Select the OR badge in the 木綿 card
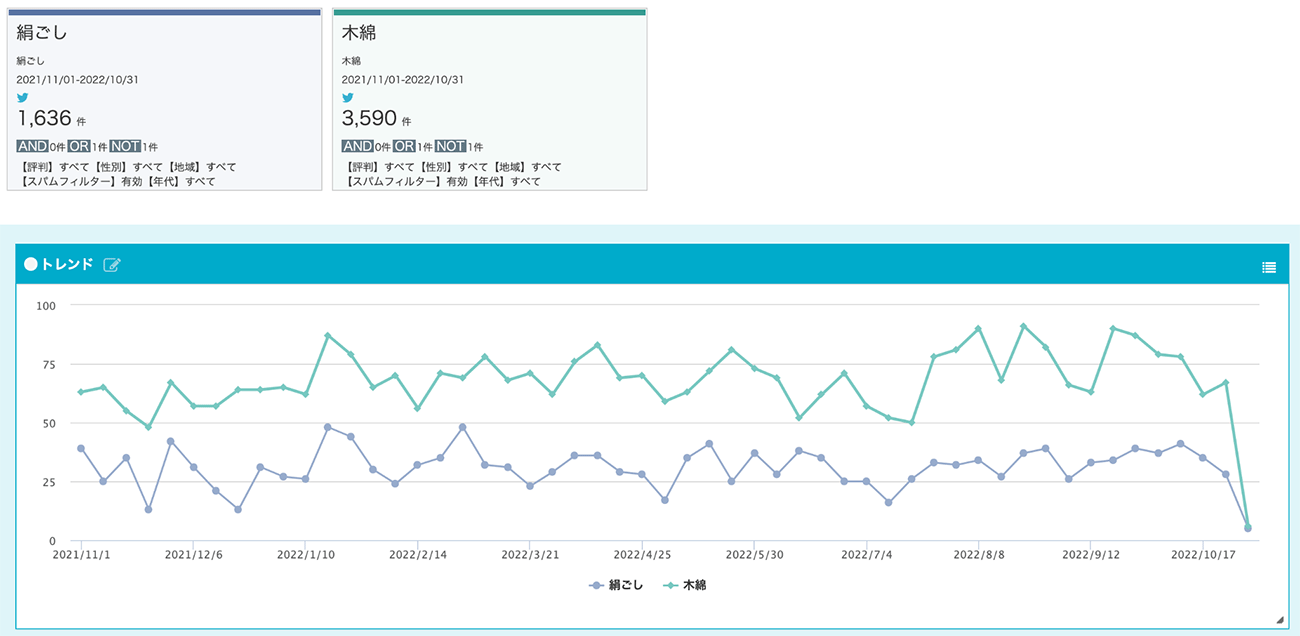1300x636 pixels. point(404,146)
